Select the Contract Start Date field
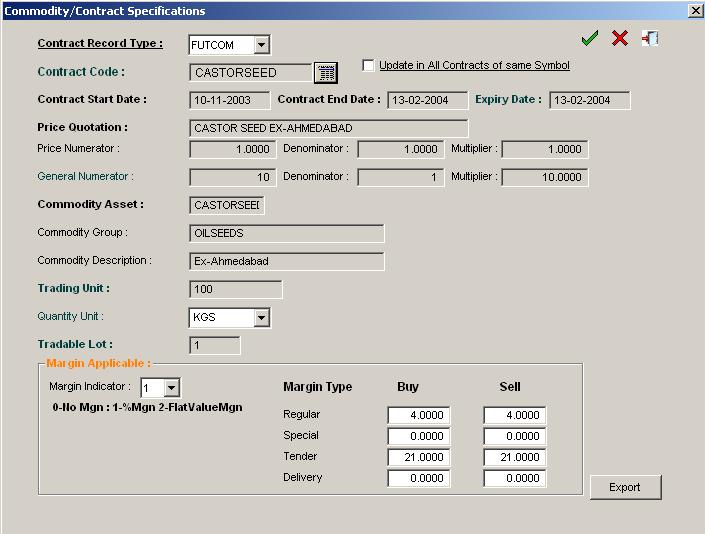 tap(229, 100)
